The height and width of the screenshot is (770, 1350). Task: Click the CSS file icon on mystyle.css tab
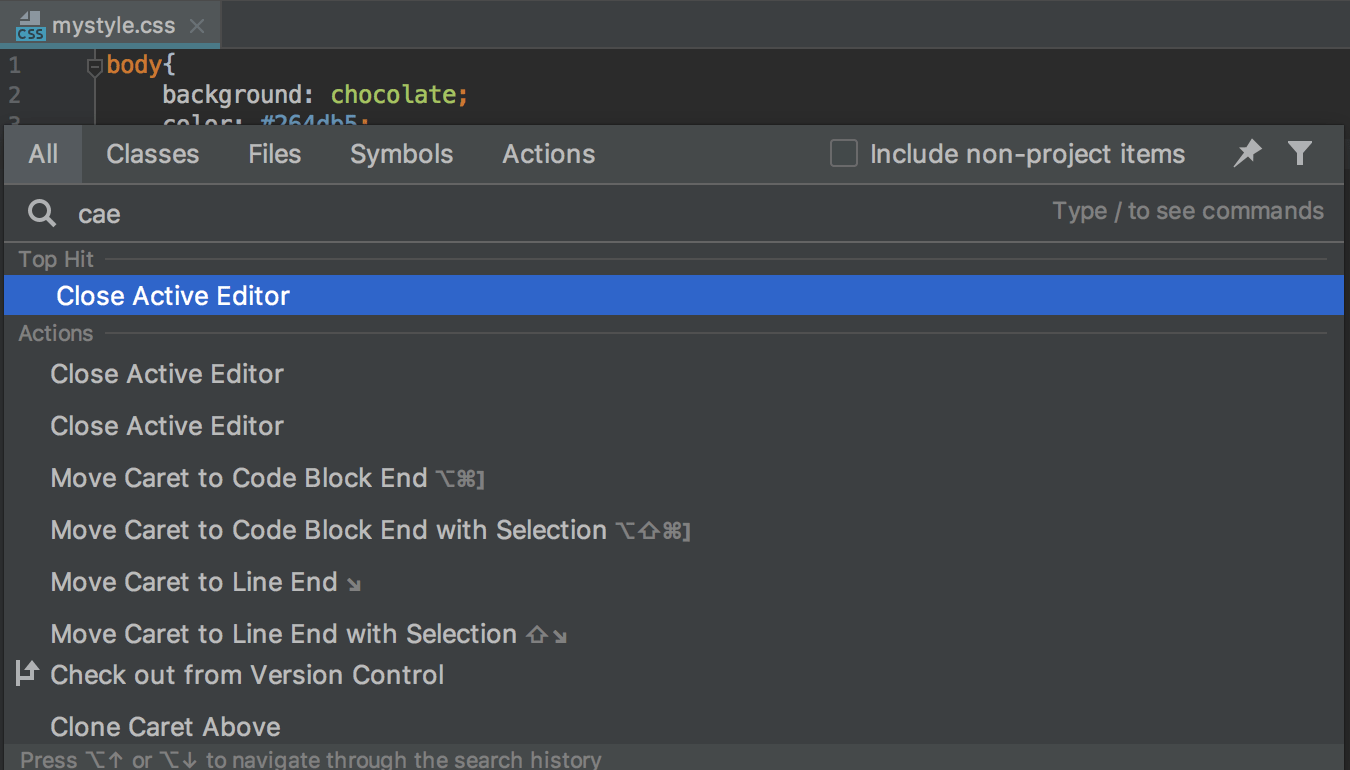click(30, 26)
